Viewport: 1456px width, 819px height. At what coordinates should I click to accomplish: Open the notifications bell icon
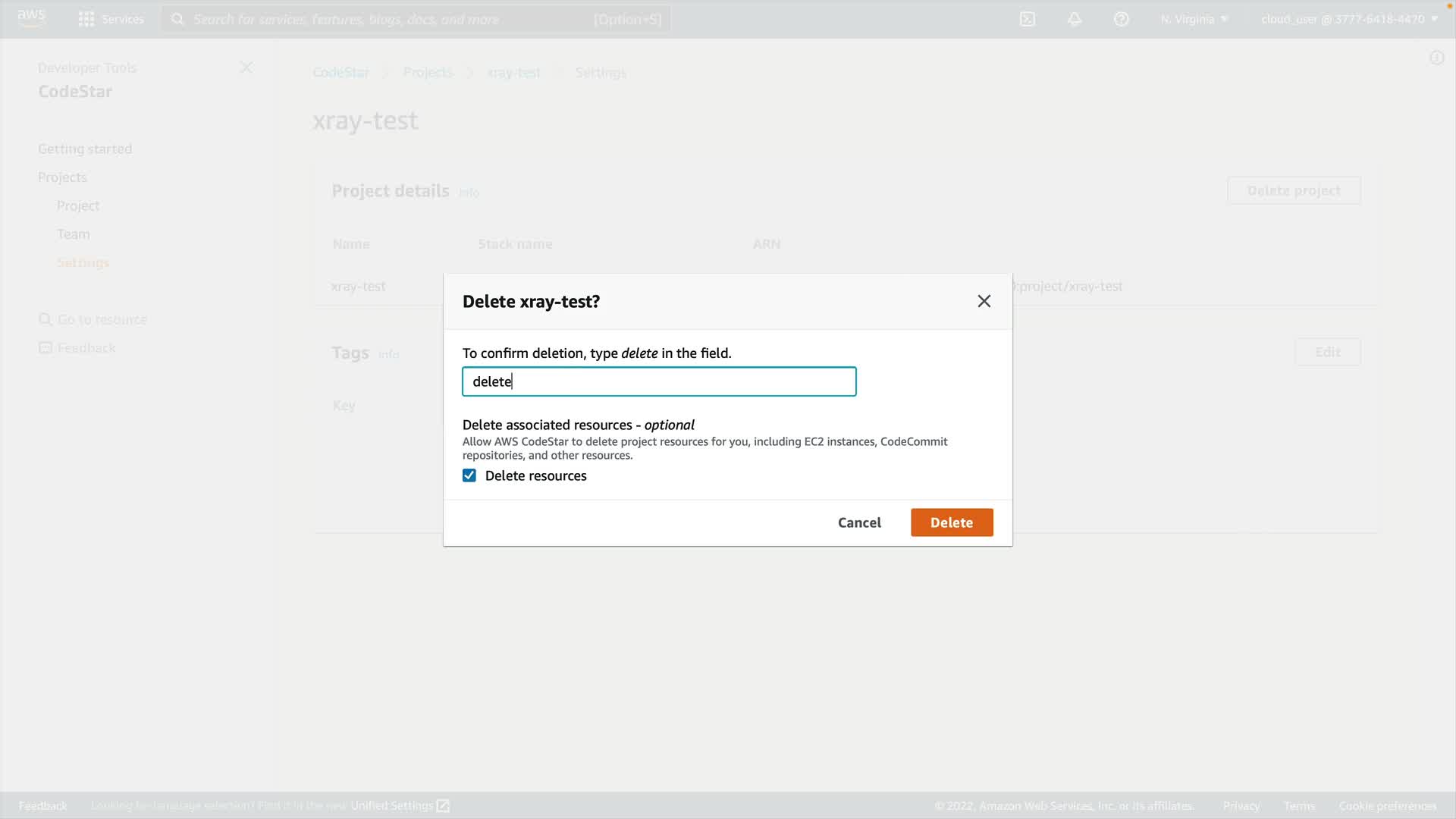coord(1075,19)
